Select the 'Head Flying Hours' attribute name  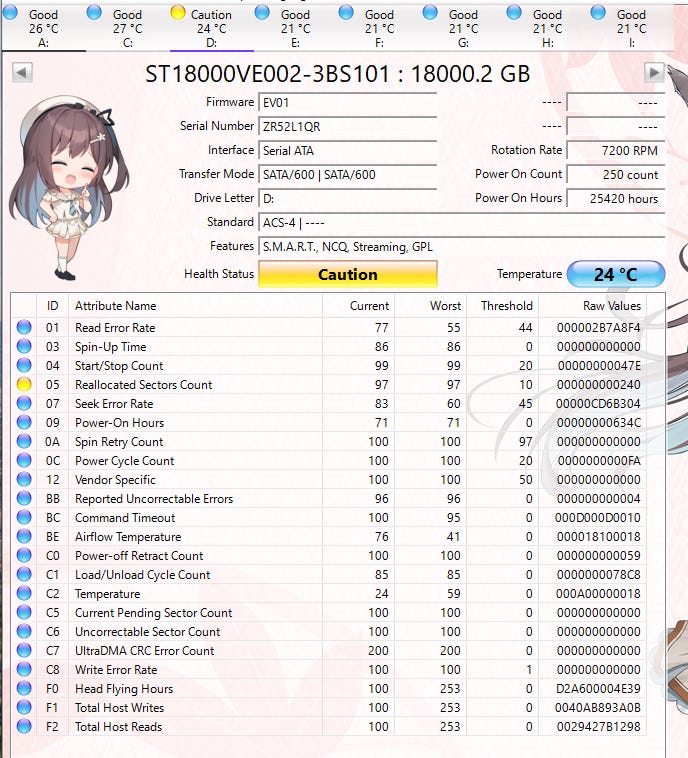tap(124, 689)
